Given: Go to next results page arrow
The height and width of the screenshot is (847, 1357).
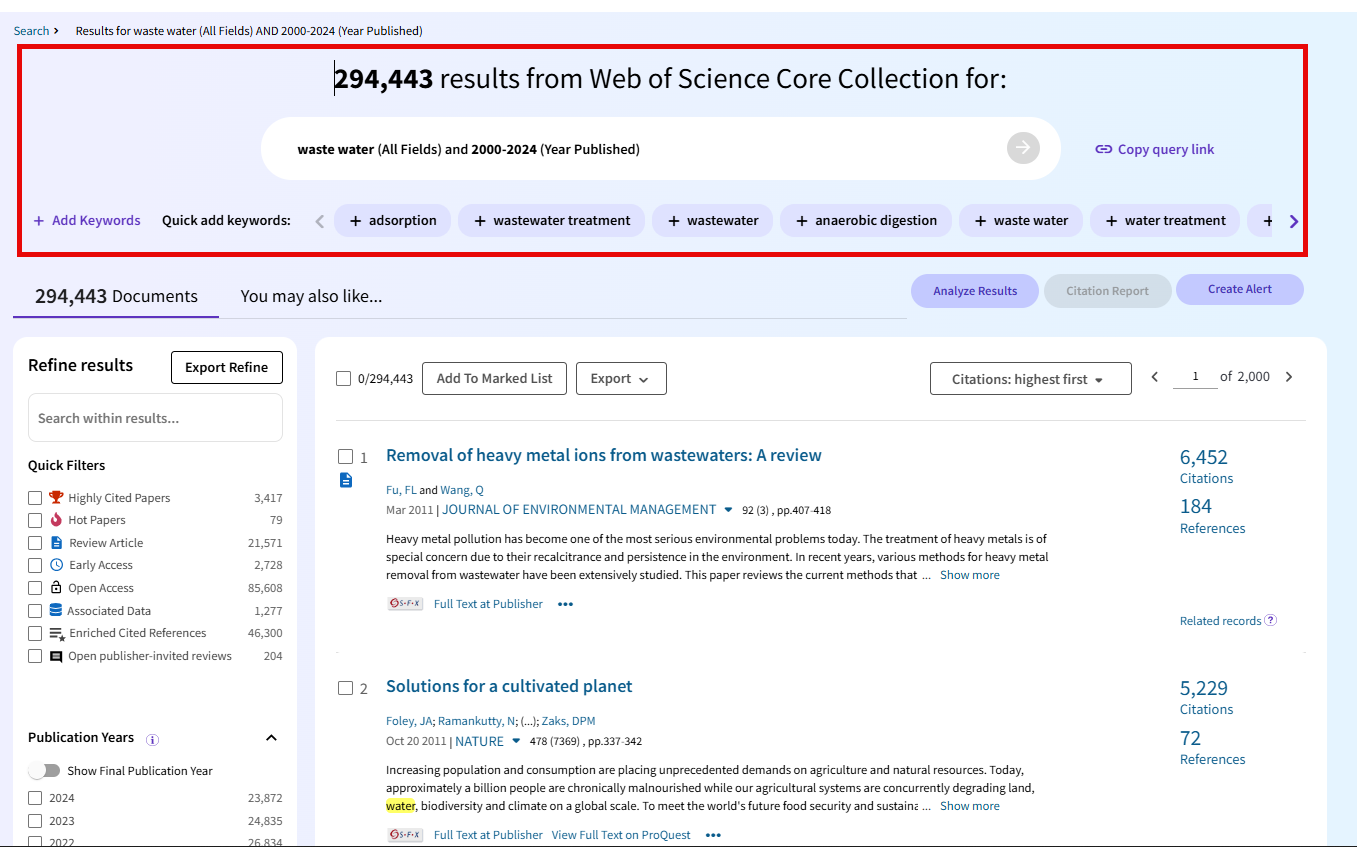Looking at the screenshot, I should pyautogui.click(x=1289, y=377).
